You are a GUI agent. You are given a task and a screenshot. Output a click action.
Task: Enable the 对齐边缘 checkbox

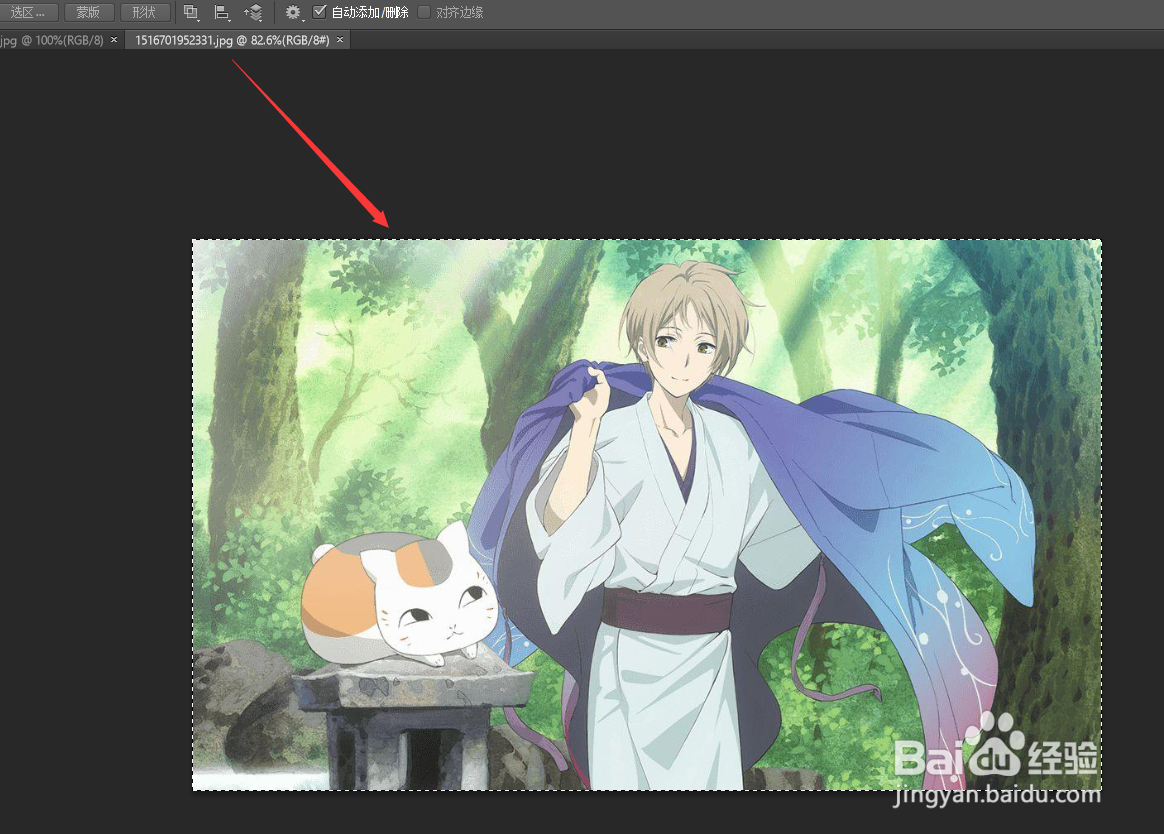pyautogui.click(x=424, y=12)
